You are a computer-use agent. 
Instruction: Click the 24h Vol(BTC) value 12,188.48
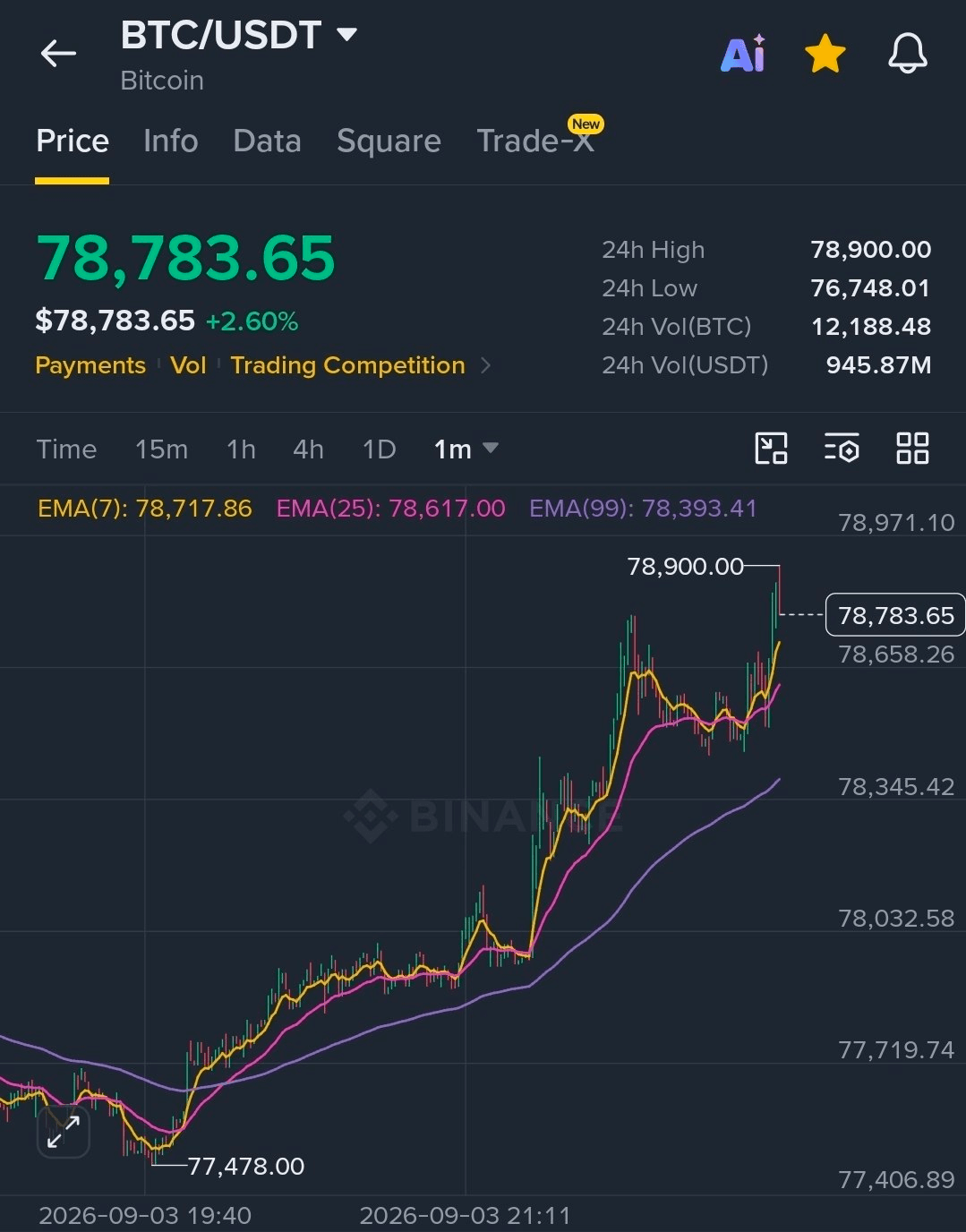coord(870,327)
